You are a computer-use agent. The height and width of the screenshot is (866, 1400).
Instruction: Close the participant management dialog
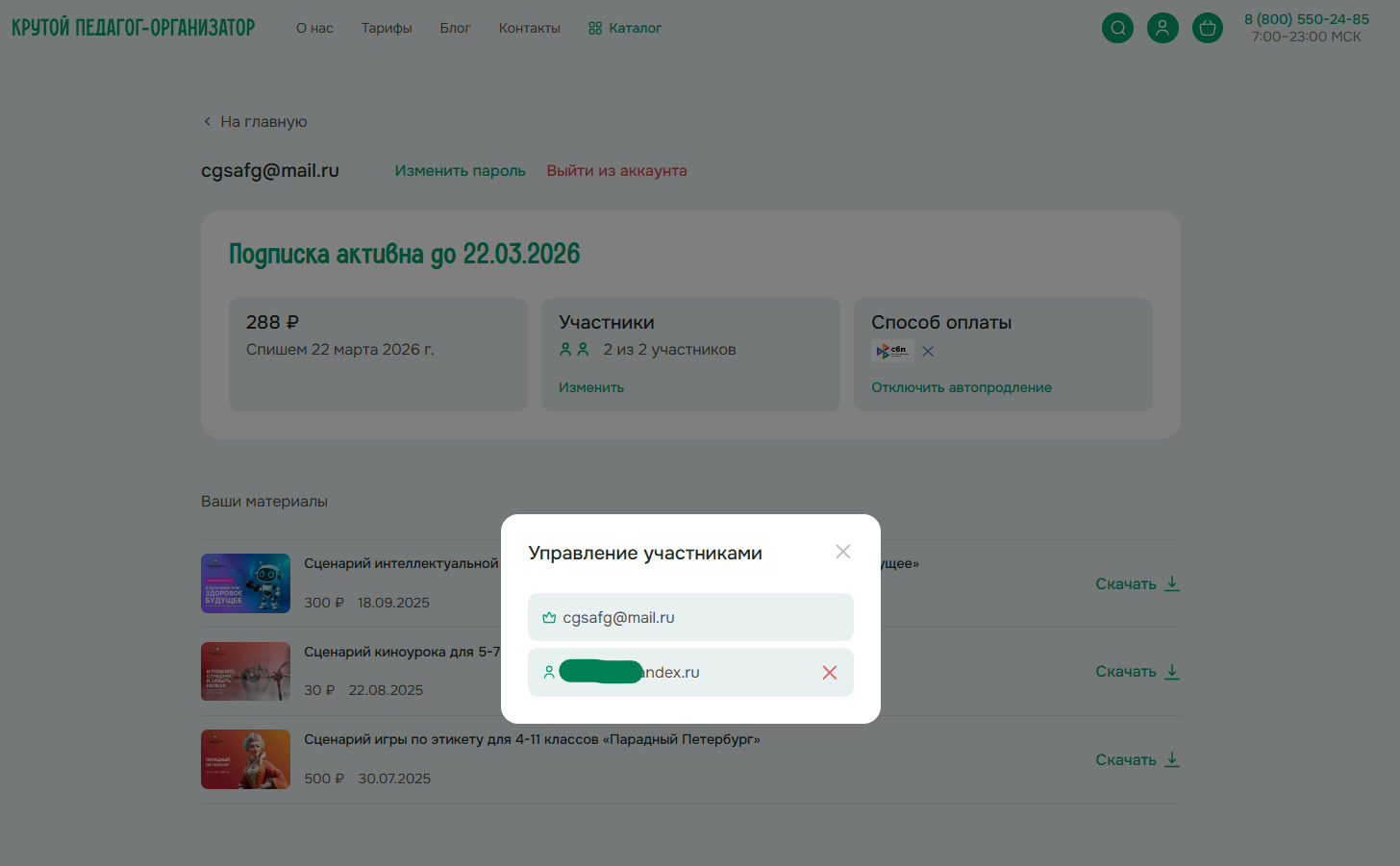843,552
